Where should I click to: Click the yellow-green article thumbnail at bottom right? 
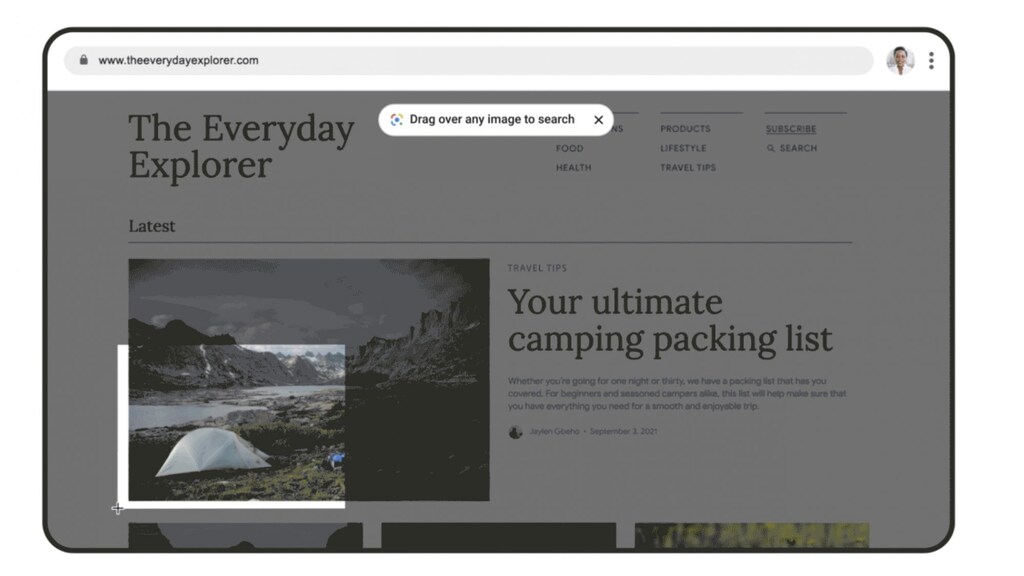click(752, 536)
